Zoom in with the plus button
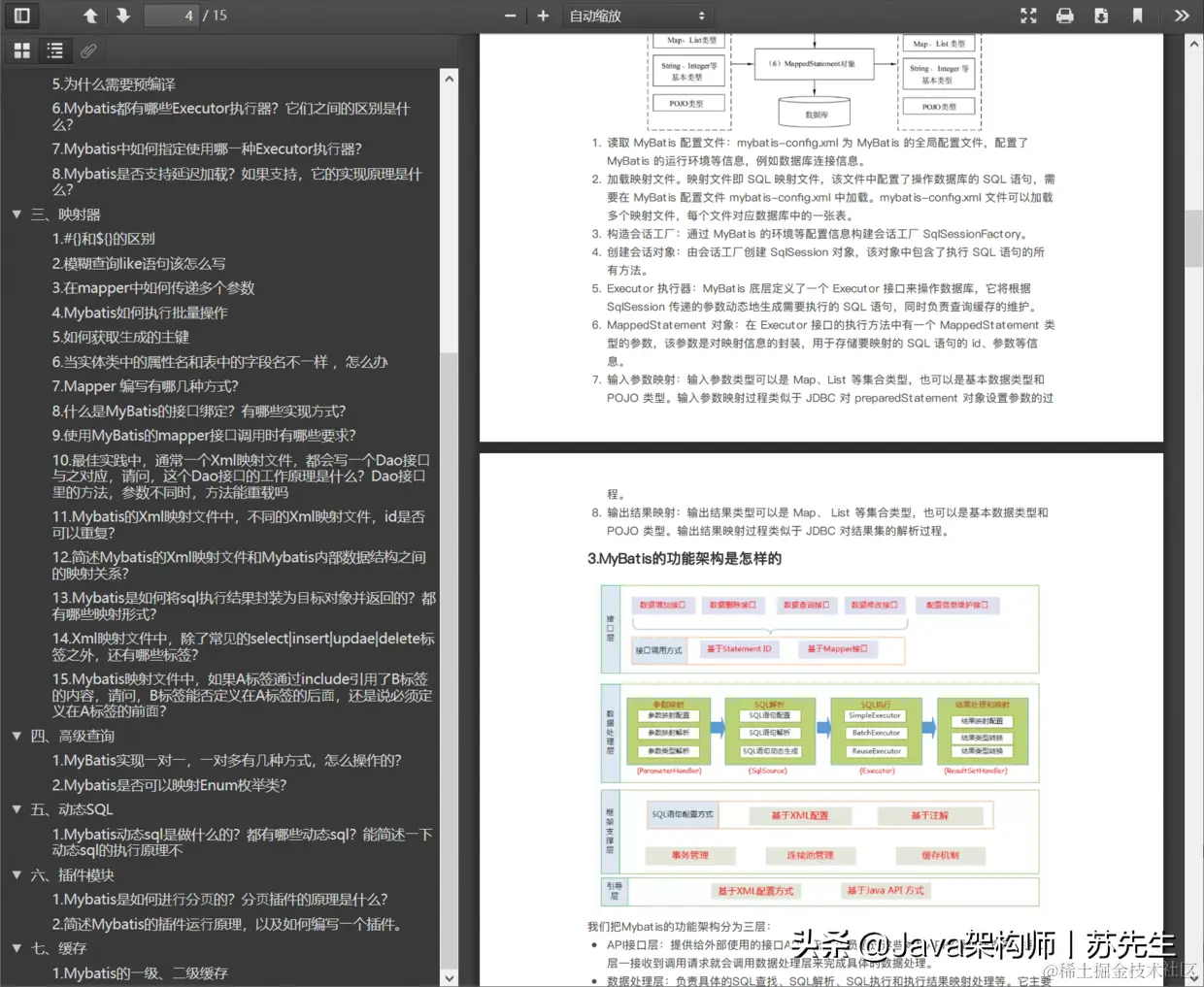The image size is (1204, 987). coord(543,16)
